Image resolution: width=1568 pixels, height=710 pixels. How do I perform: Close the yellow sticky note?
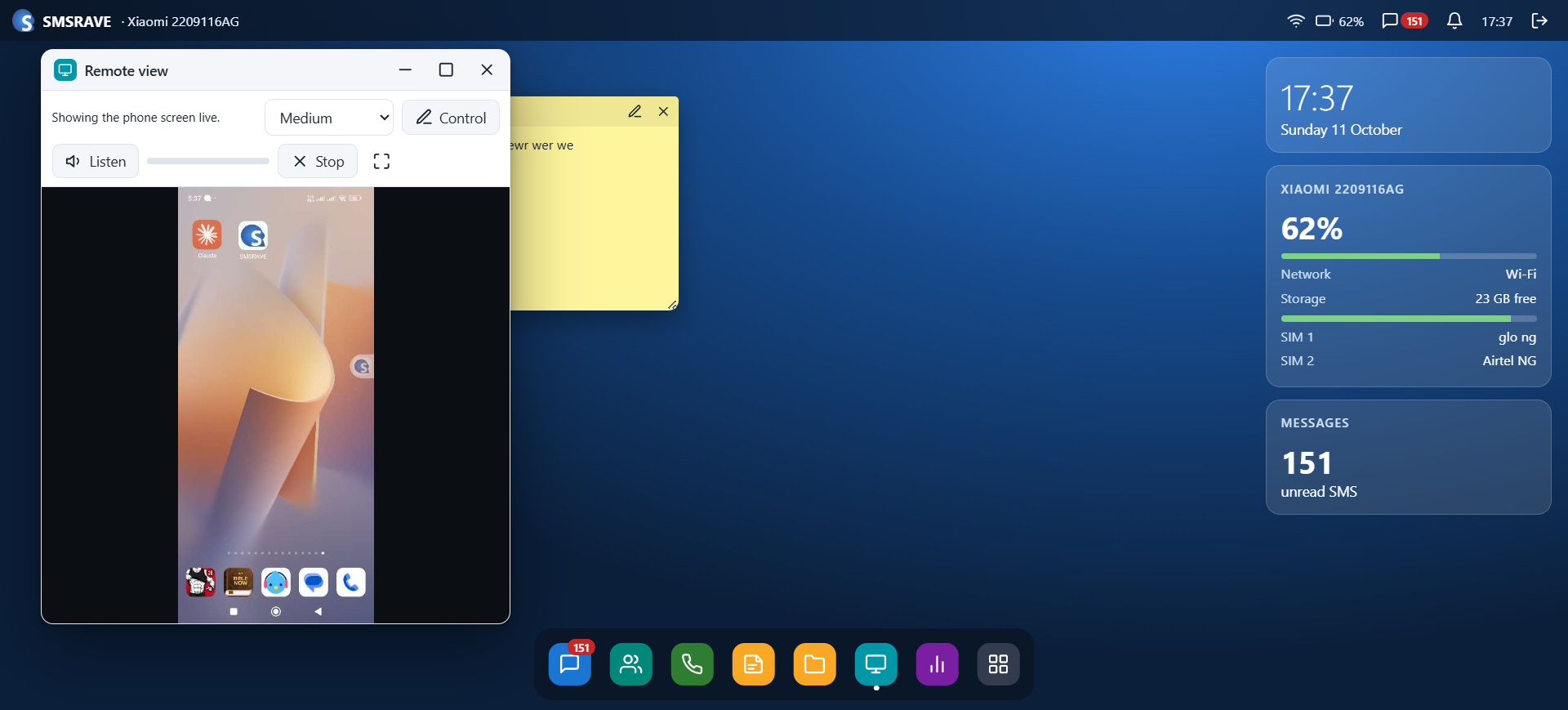663,111
